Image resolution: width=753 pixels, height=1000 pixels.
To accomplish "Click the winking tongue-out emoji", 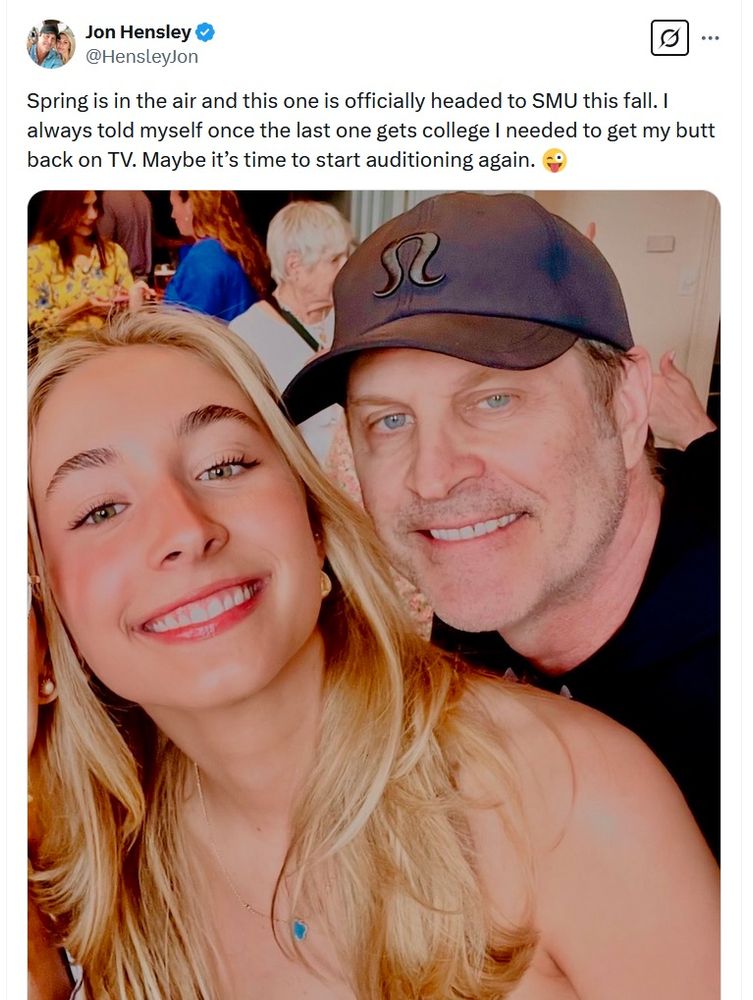I will click(554, 160).
